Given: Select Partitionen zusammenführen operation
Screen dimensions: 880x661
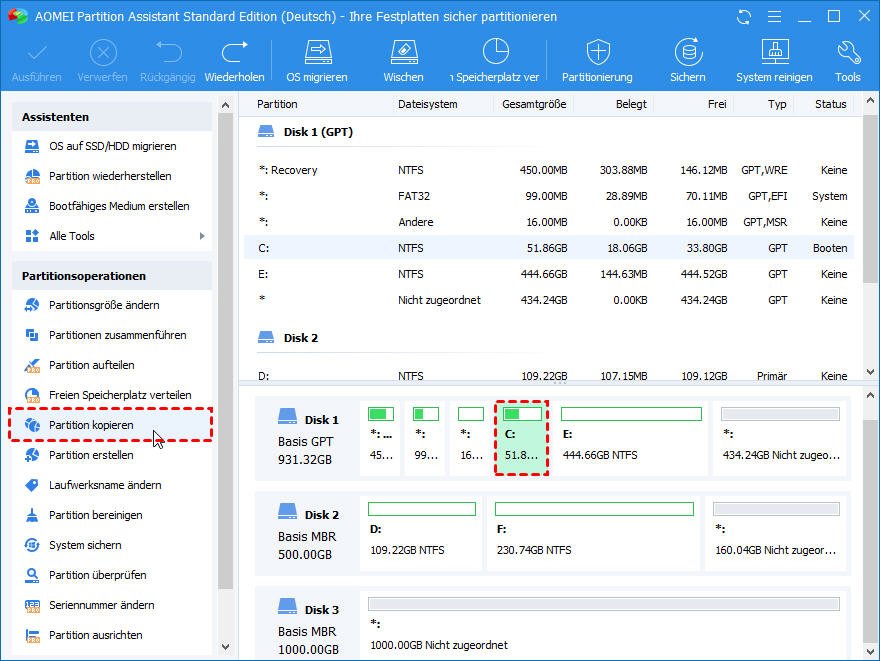Looking at the screenshot, I should [117, 335].
